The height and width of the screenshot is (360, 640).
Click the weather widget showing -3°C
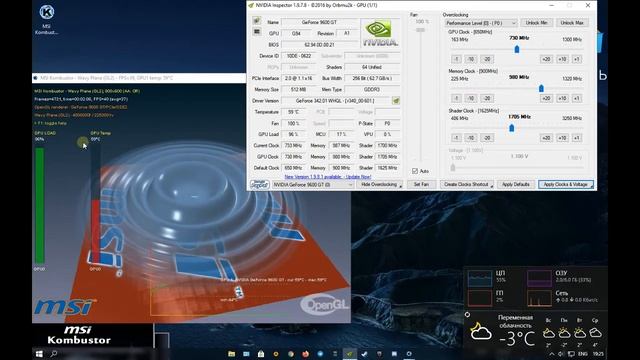click(536, 331)
